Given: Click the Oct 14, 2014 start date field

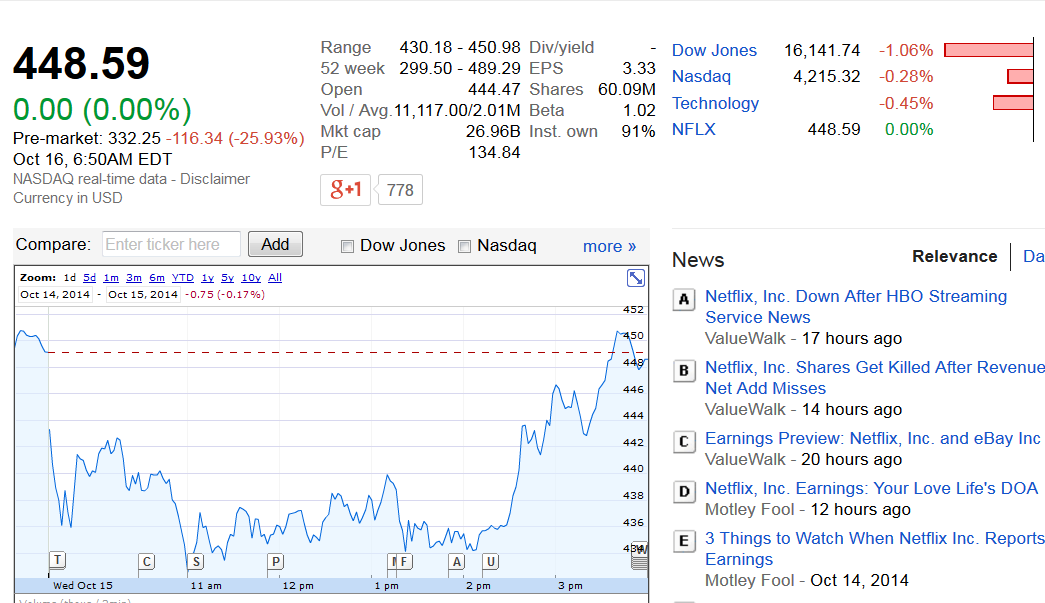Looking at the screenshot, I should 55,295.
